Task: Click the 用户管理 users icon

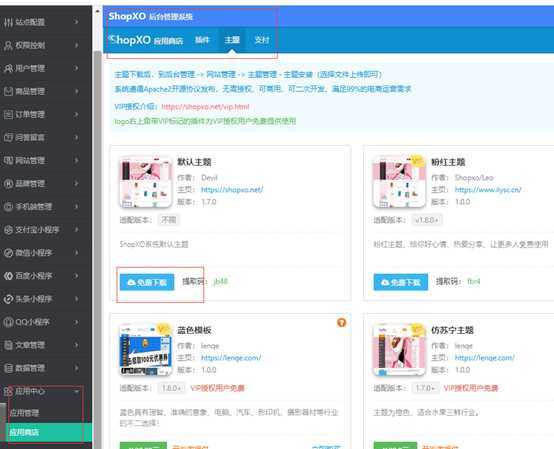Action: (x=8, y=68)
